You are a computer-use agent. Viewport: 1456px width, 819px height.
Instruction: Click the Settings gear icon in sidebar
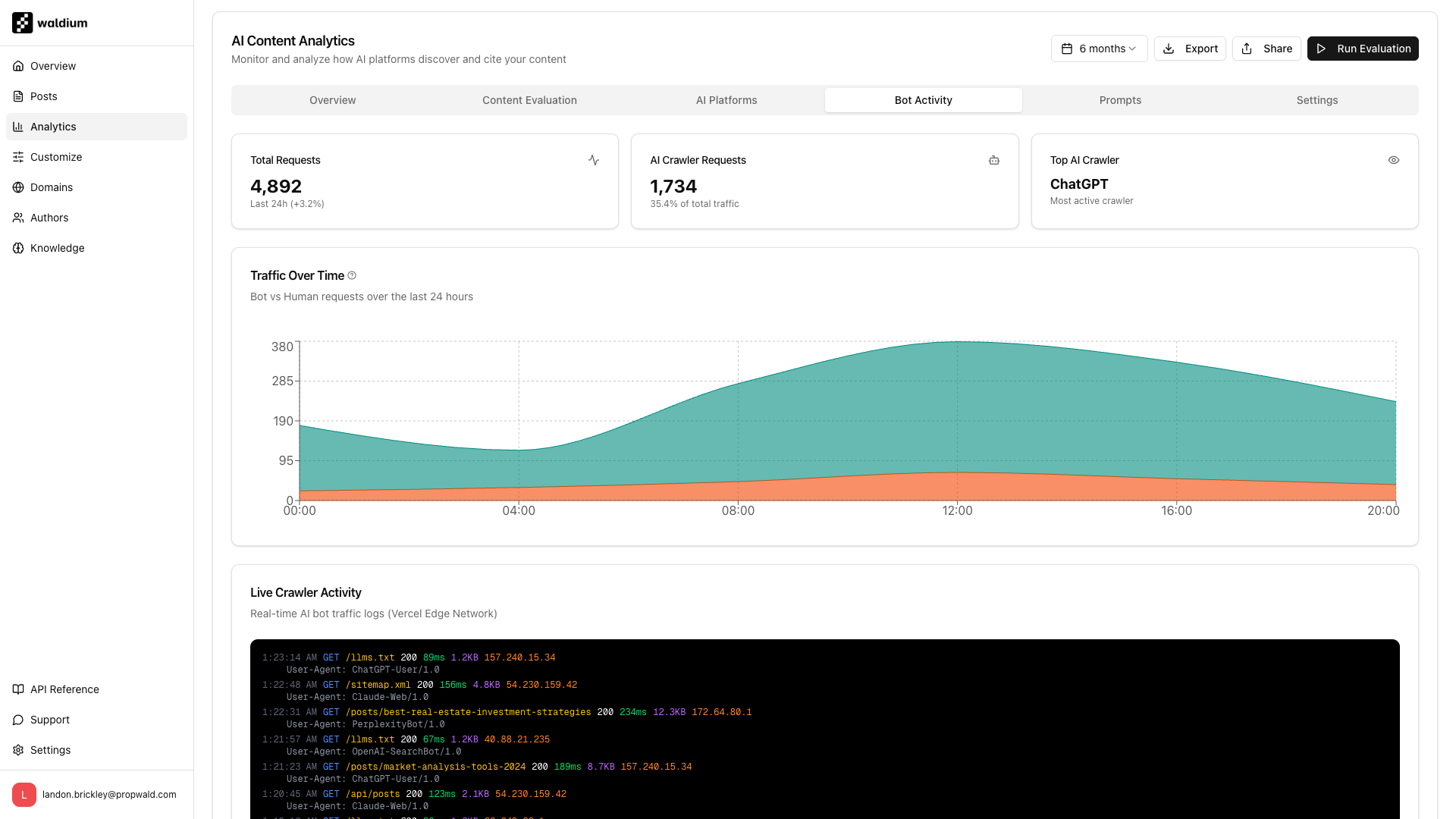[x=18, y=750]
